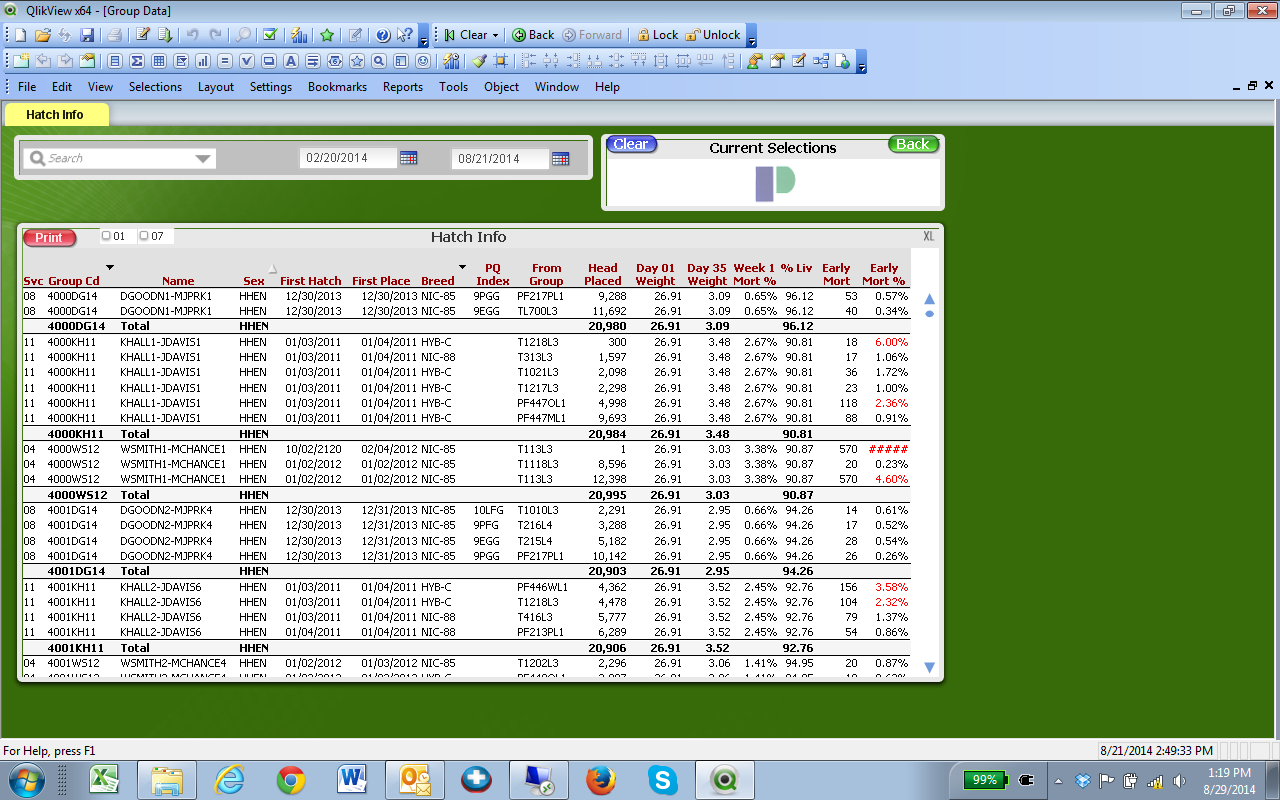Export table with the XL button
The width and height of the screenshot is (1280, 800).
pos(929,237)
